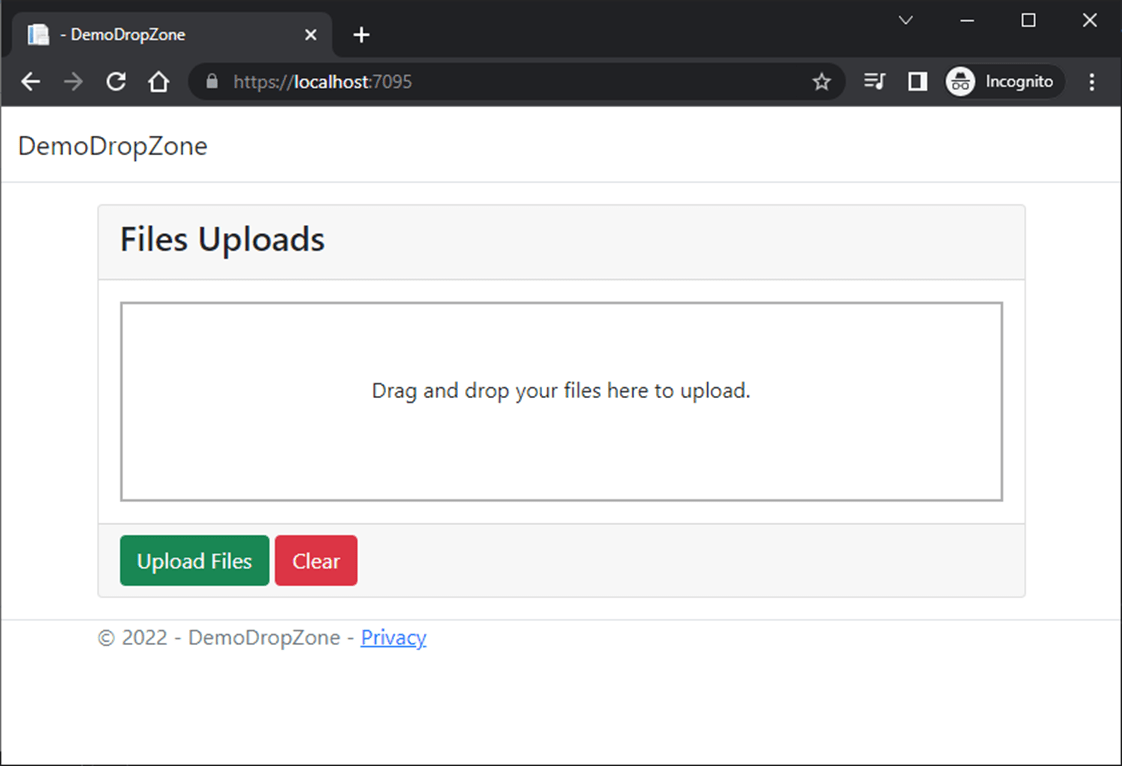Image resolution: width=1122 pixels, height=766 pixels.
Task: Close the DemoDropZone tab
Action: coord(310,33)
